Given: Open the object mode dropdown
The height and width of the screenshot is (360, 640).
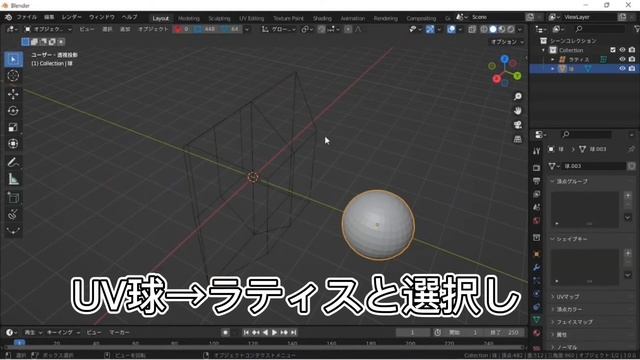Looking at the screenshot, I should (x=48, y=29).
